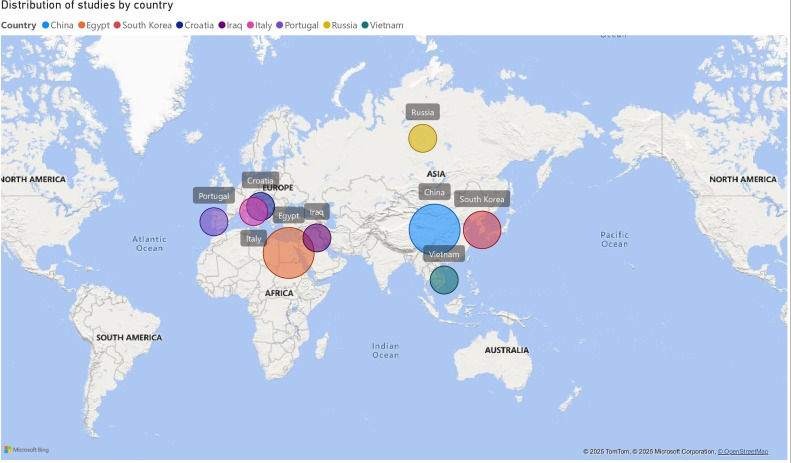Click the Iraq legend color dot

tap(222, 25)
